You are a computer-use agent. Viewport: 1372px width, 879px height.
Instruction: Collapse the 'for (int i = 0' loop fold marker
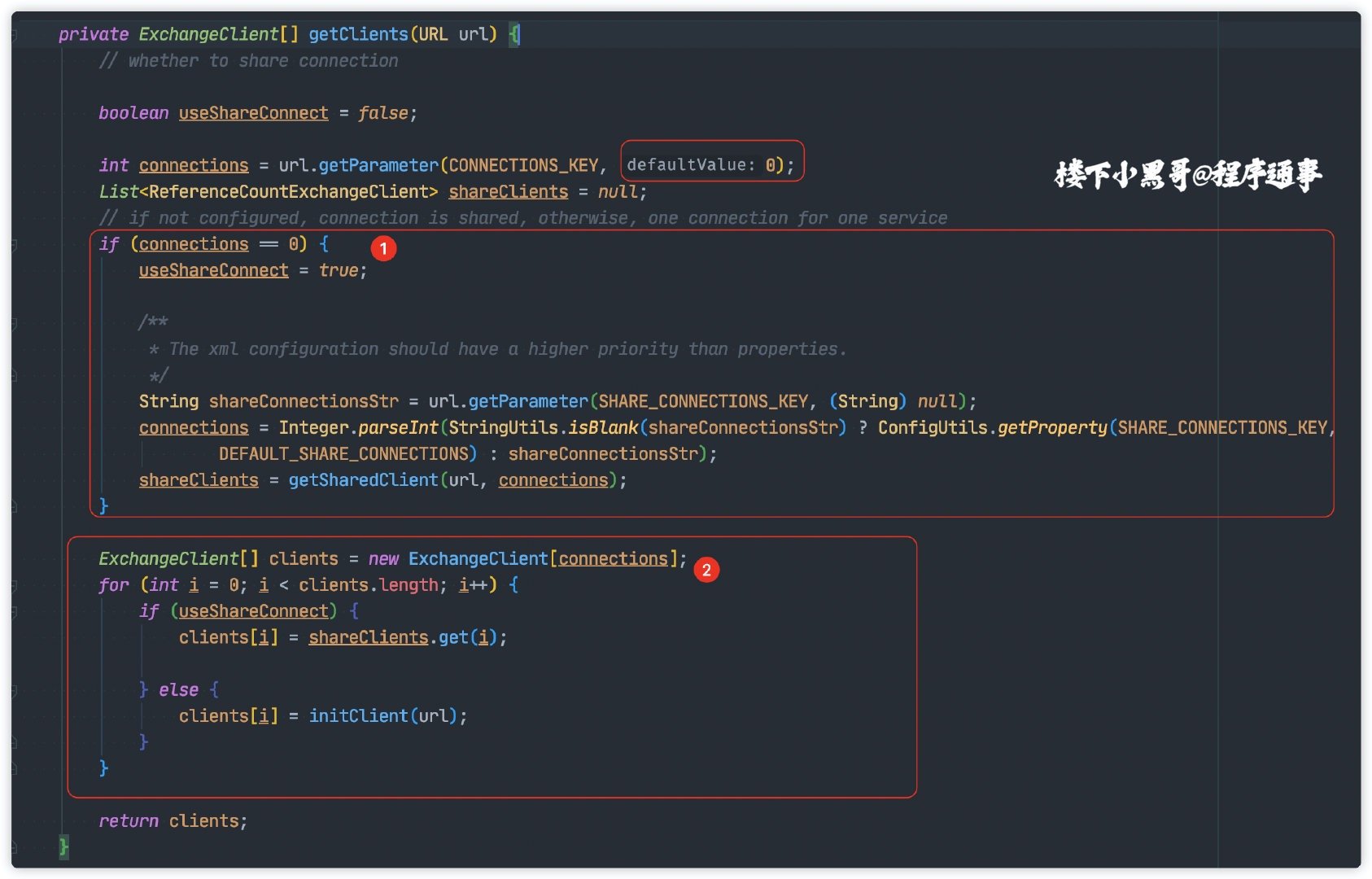coord(14,585)
